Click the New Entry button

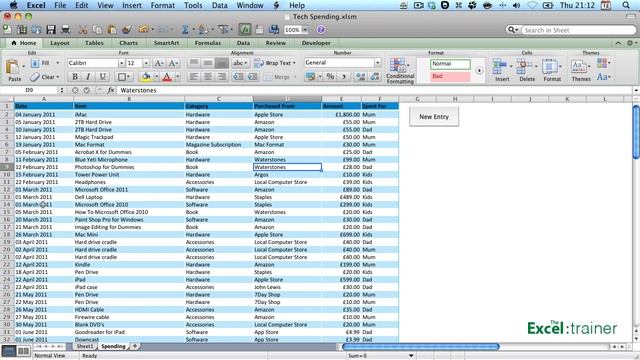(x=434, y=117)
